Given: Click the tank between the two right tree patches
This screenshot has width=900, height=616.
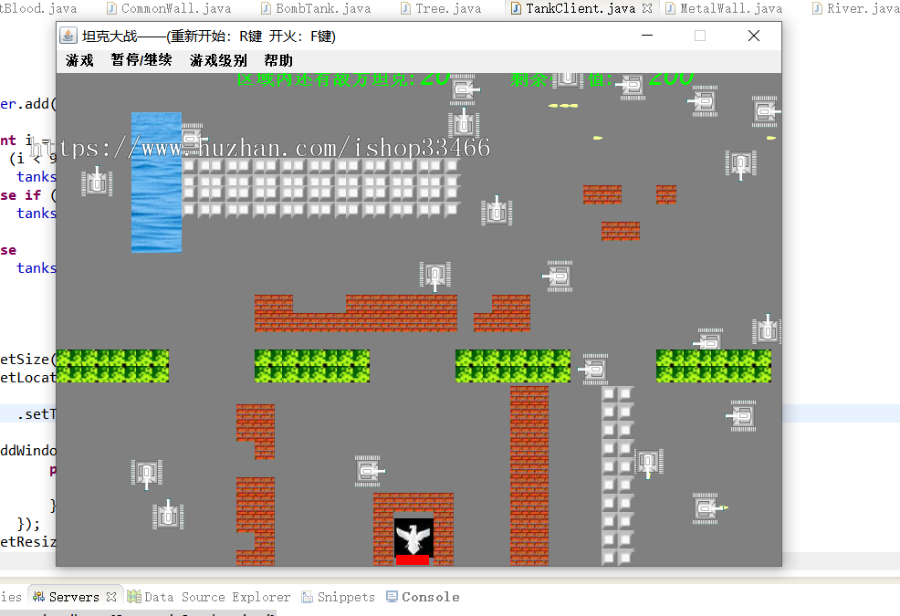Looking at the screenshot, I should (595, 369).
